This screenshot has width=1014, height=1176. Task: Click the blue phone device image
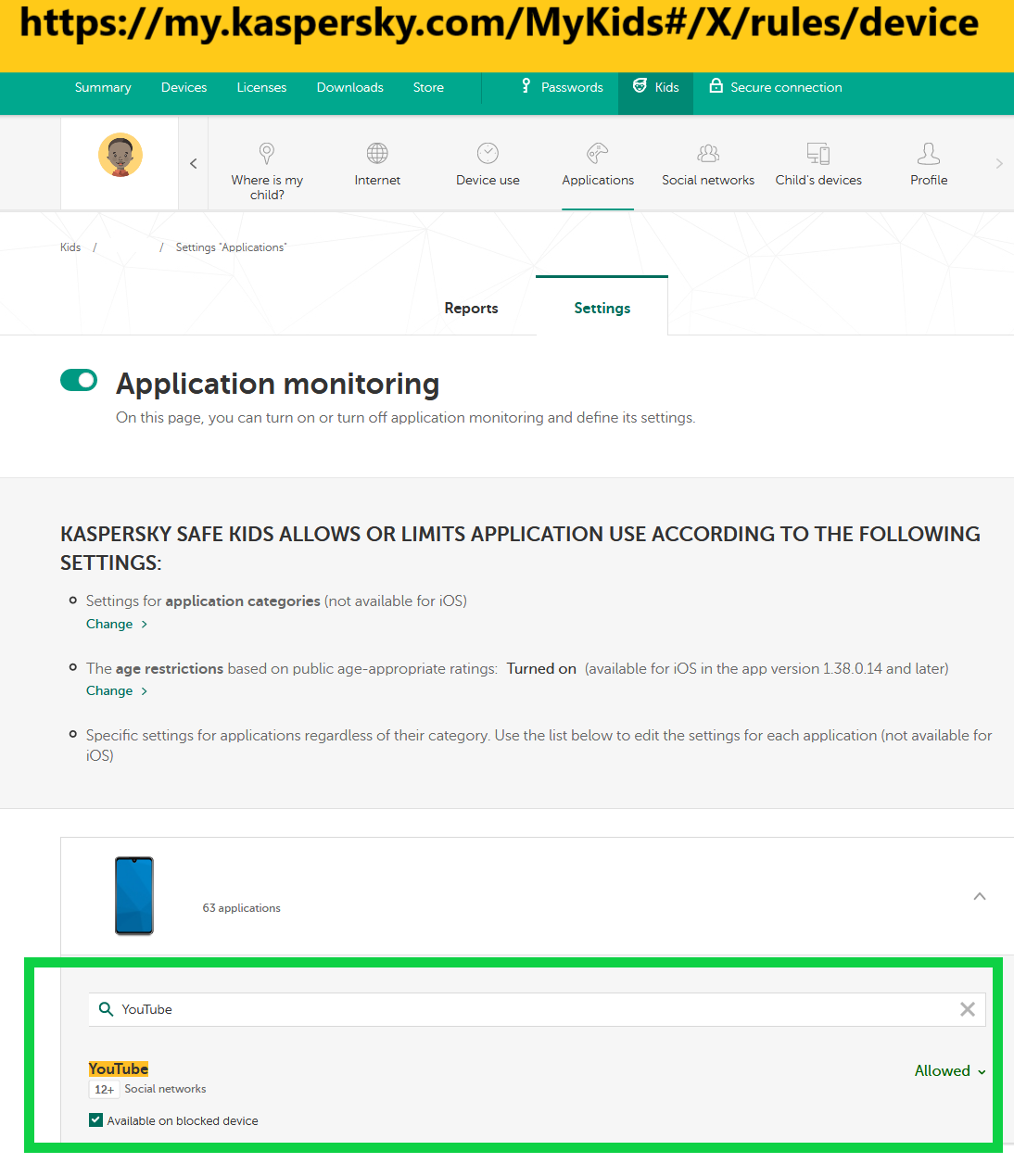click(x=134, y=895)
